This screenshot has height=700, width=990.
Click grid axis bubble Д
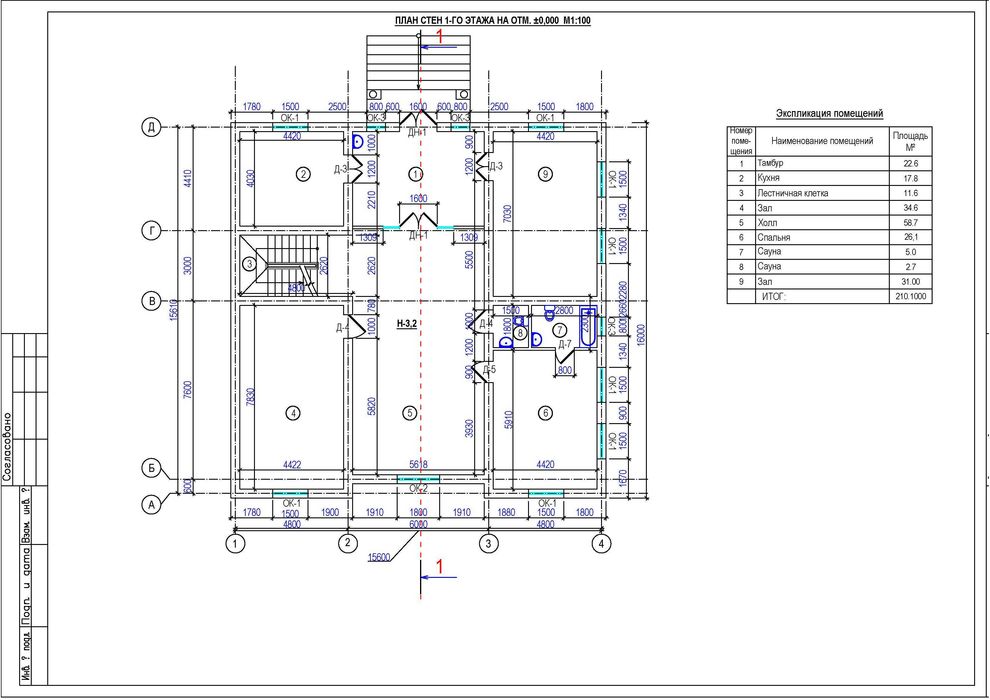pos(151,127)
